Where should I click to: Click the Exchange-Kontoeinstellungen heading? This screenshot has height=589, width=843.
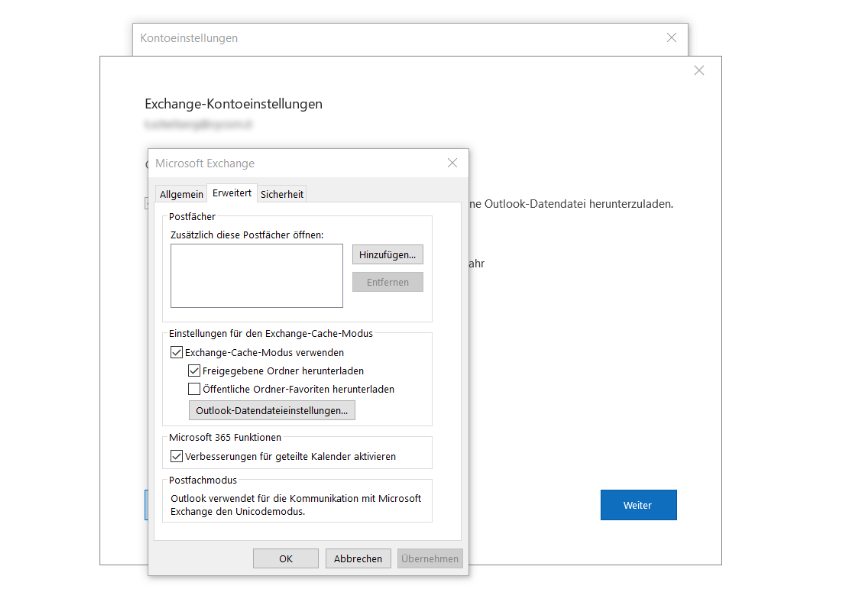tap(233, 104)
